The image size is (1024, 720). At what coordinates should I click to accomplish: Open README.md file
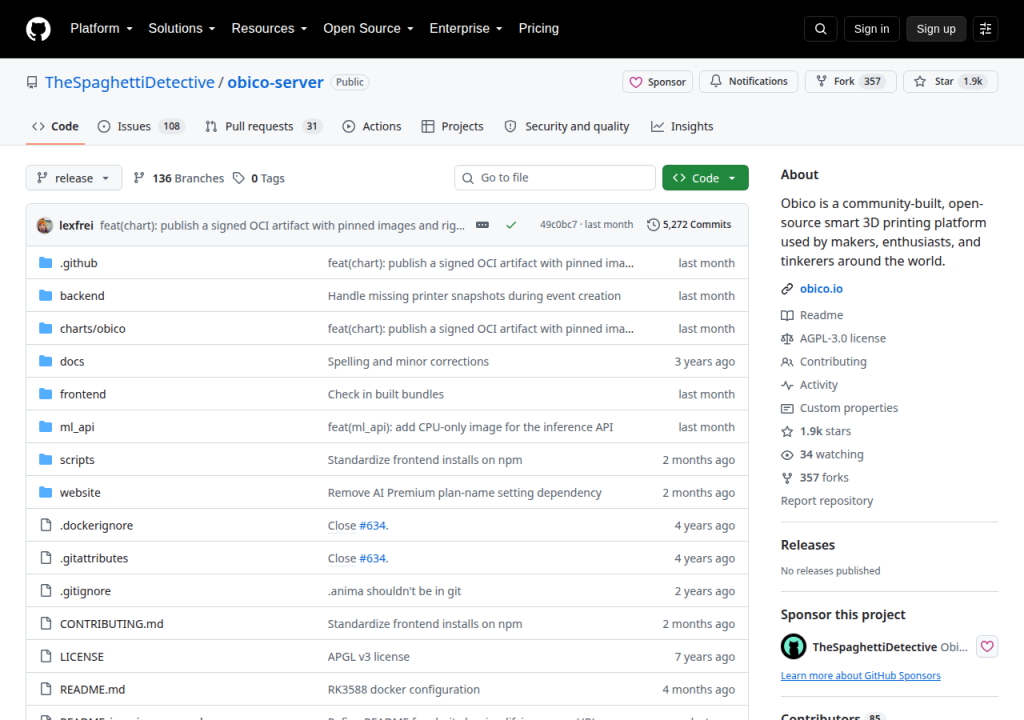coord(92,689)
